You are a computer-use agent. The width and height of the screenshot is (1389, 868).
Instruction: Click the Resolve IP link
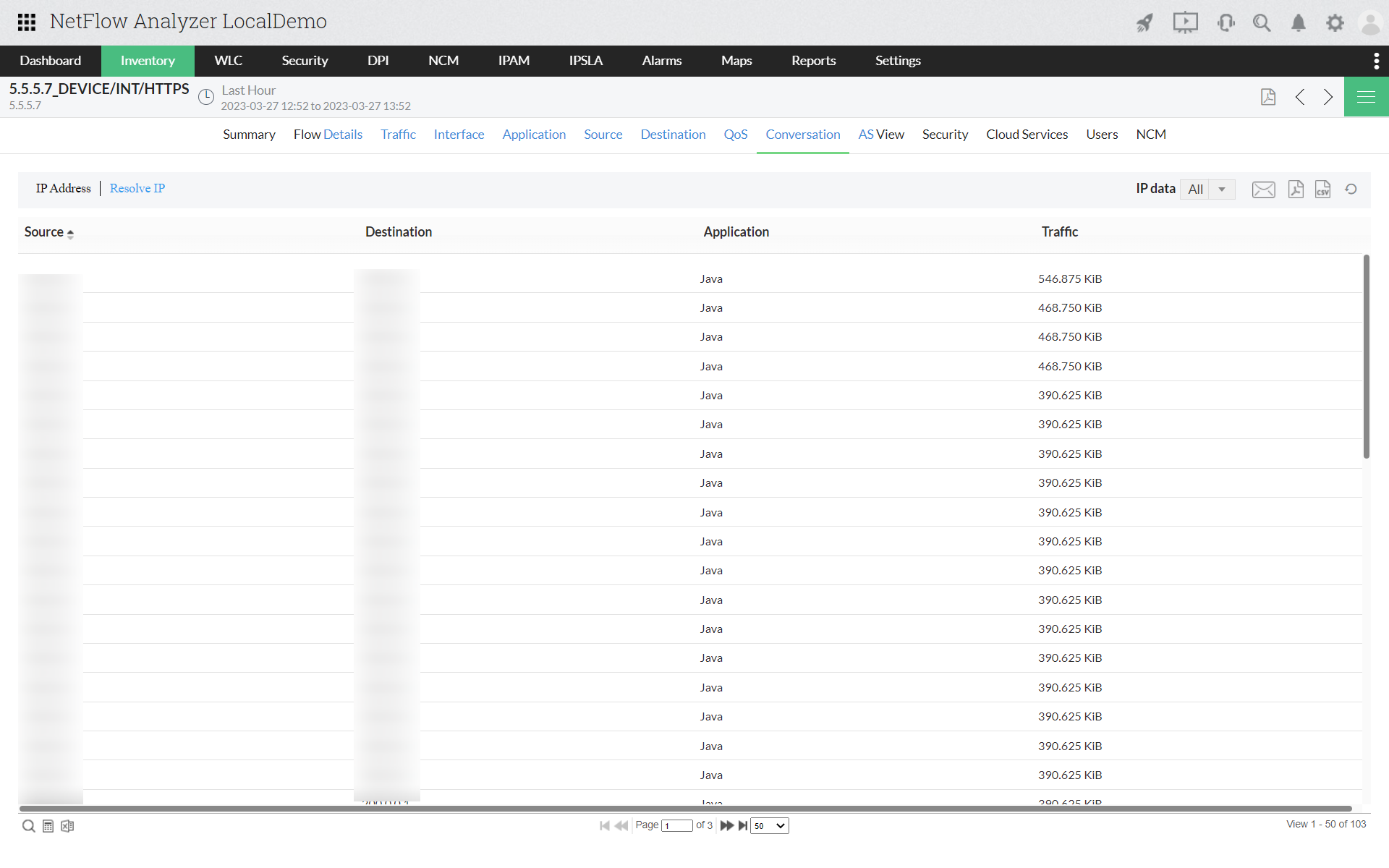click(x=137, y=188)
